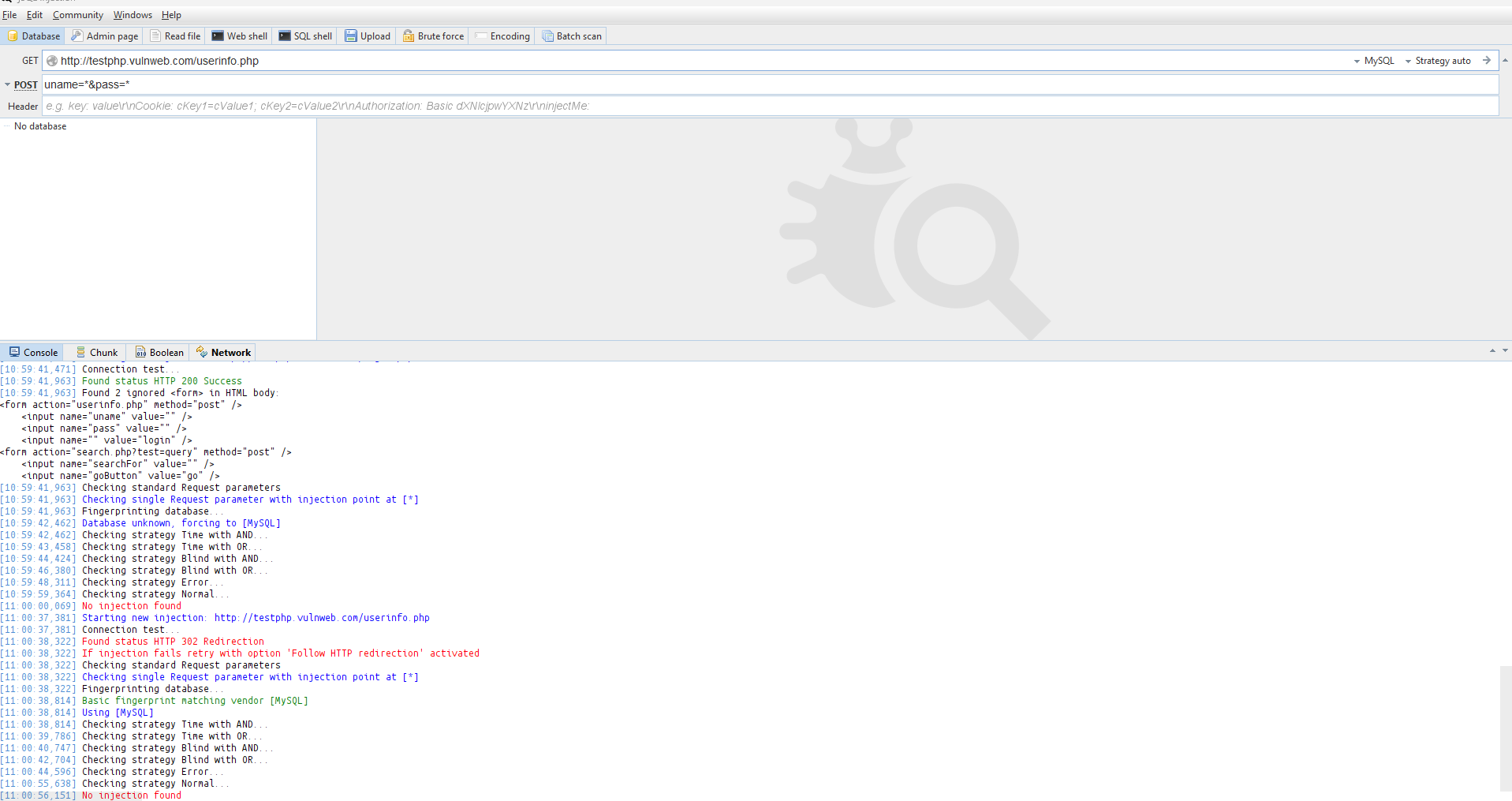Open the Community menu
1512x801 pixels.
(77, 14)
